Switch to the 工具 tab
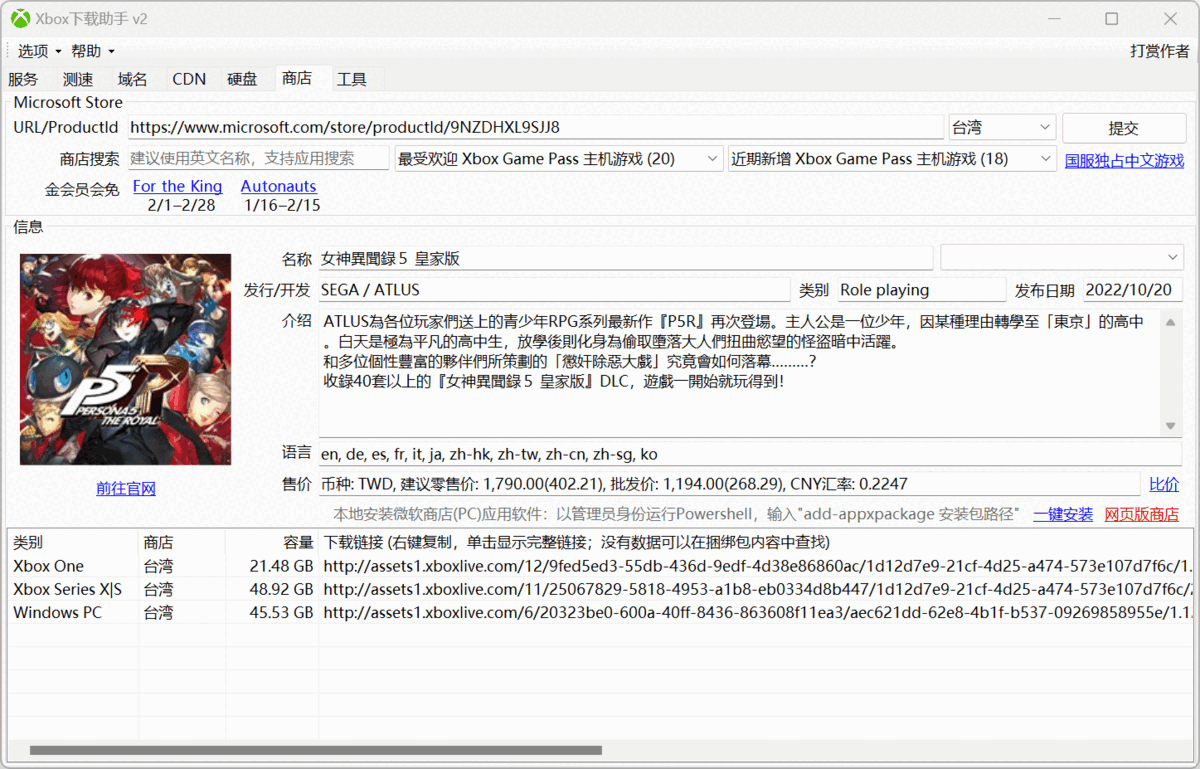 point(352,79)
